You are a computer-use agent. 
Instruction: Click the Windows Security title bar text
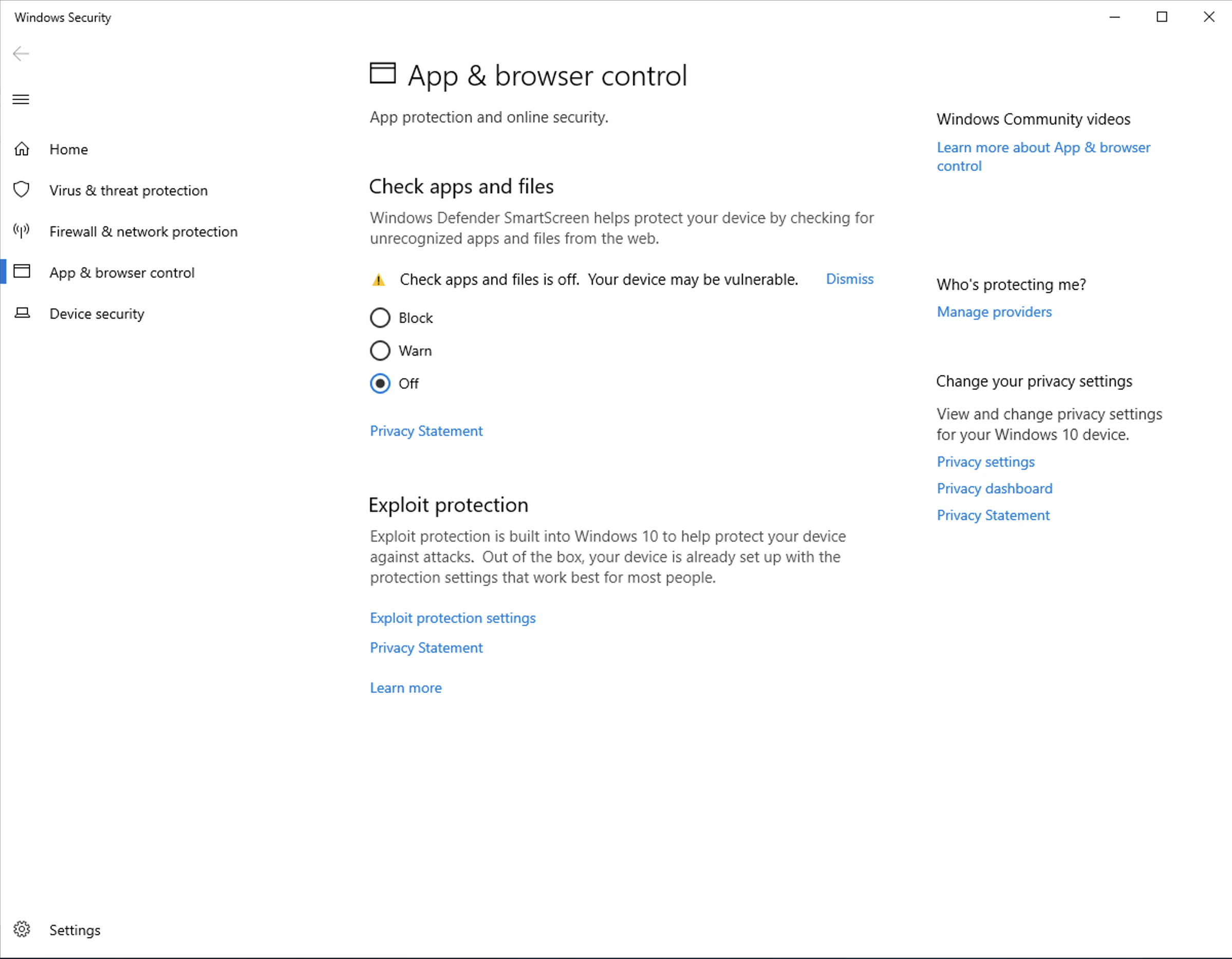(63, 17)
